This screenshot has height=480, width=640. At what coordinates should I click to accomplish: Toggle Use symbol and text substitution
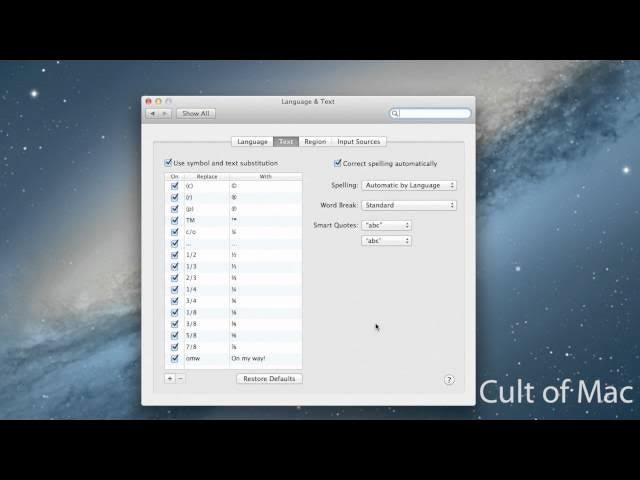[x=169, y=163]
